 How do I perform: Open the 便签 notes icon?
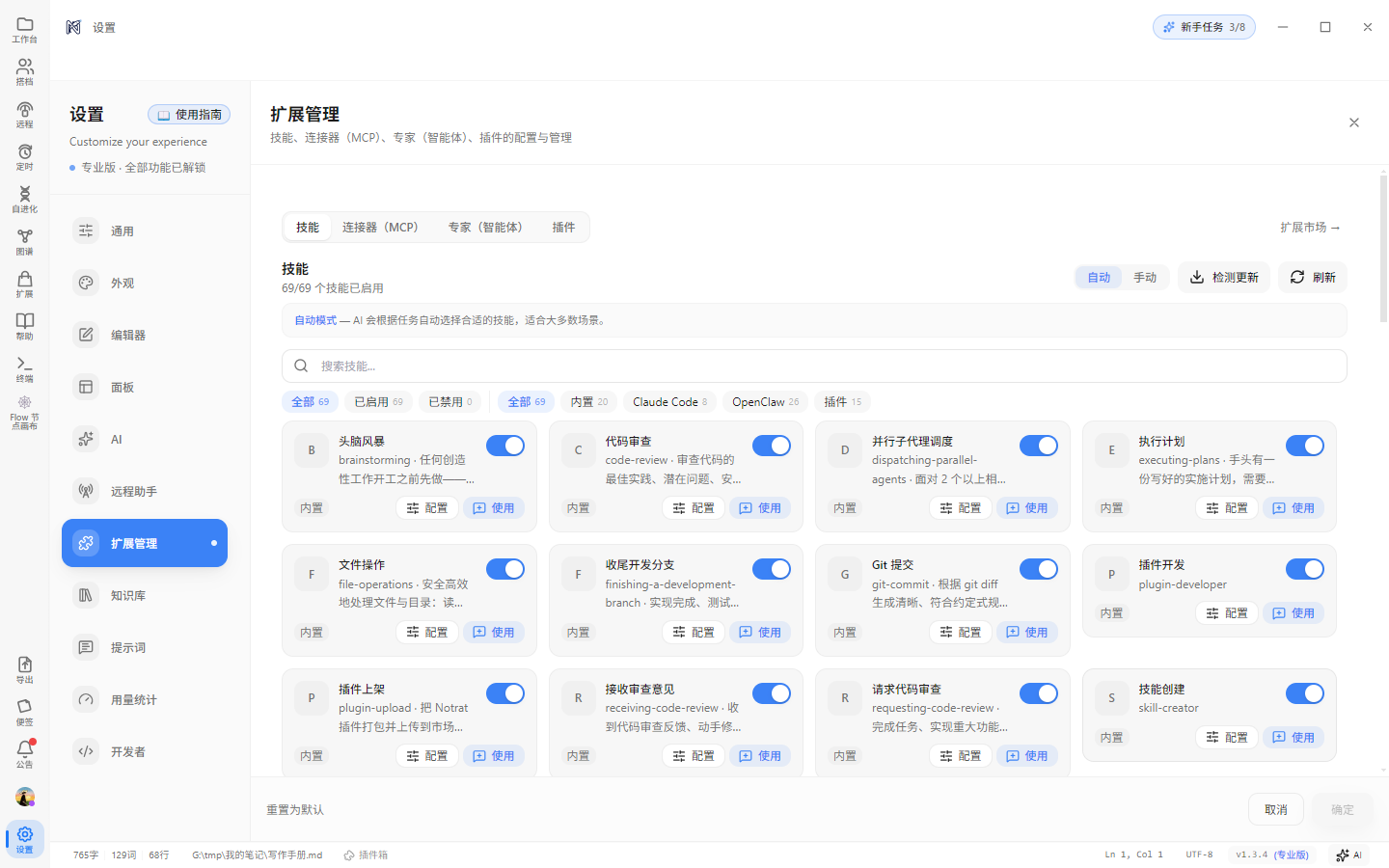point(25,713)
